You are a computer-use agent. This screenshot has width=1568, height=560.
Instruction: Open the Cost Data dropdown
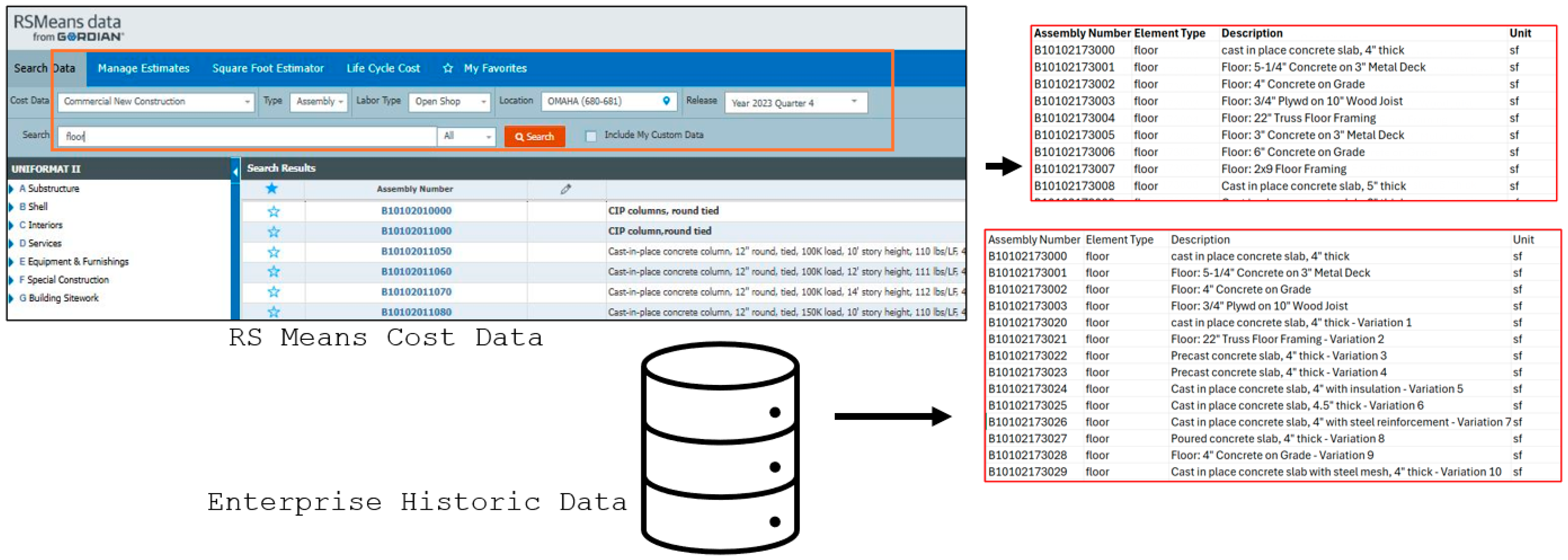[155, 102]
